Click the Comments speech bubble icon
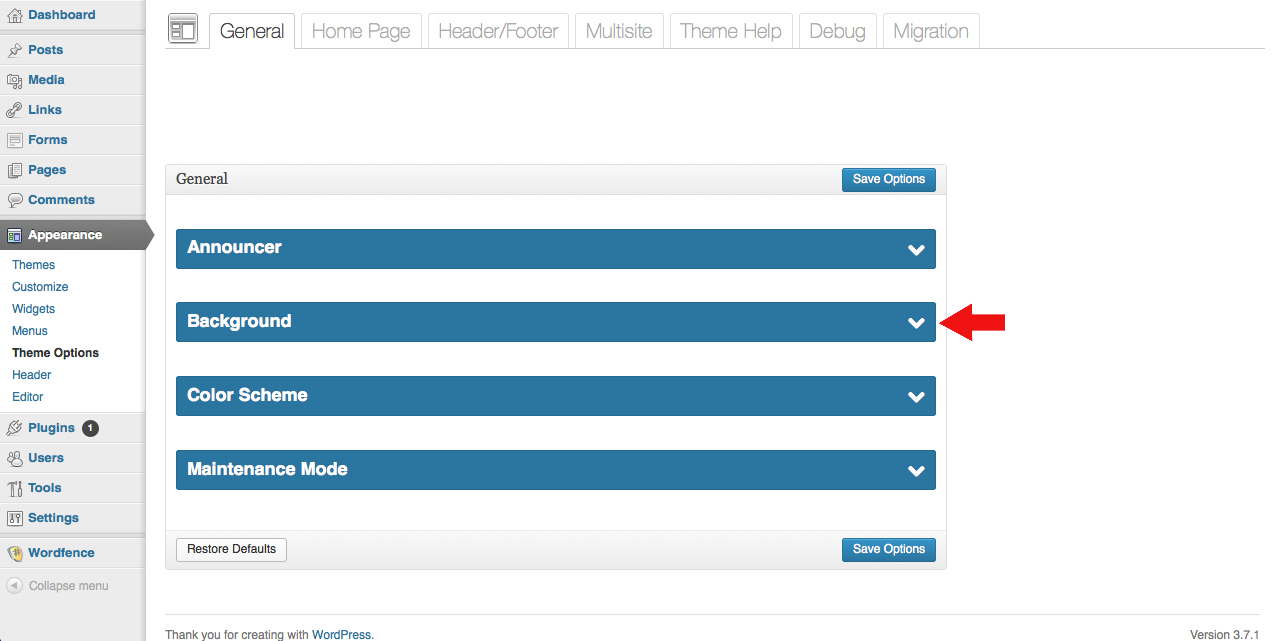Viewport: 1277px width, 641px height. pyautogui.click(x=14, y=200)
